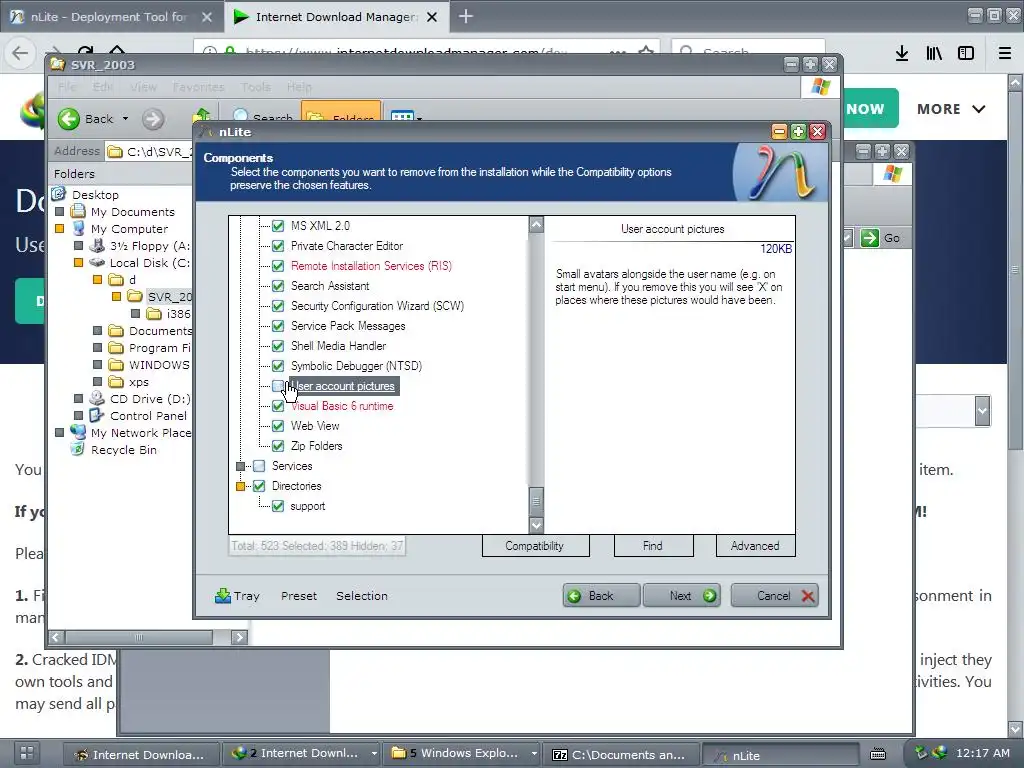1024x768 pixels.
Task: Open on-screen keyboard tray icon
Action: [878, 754]
